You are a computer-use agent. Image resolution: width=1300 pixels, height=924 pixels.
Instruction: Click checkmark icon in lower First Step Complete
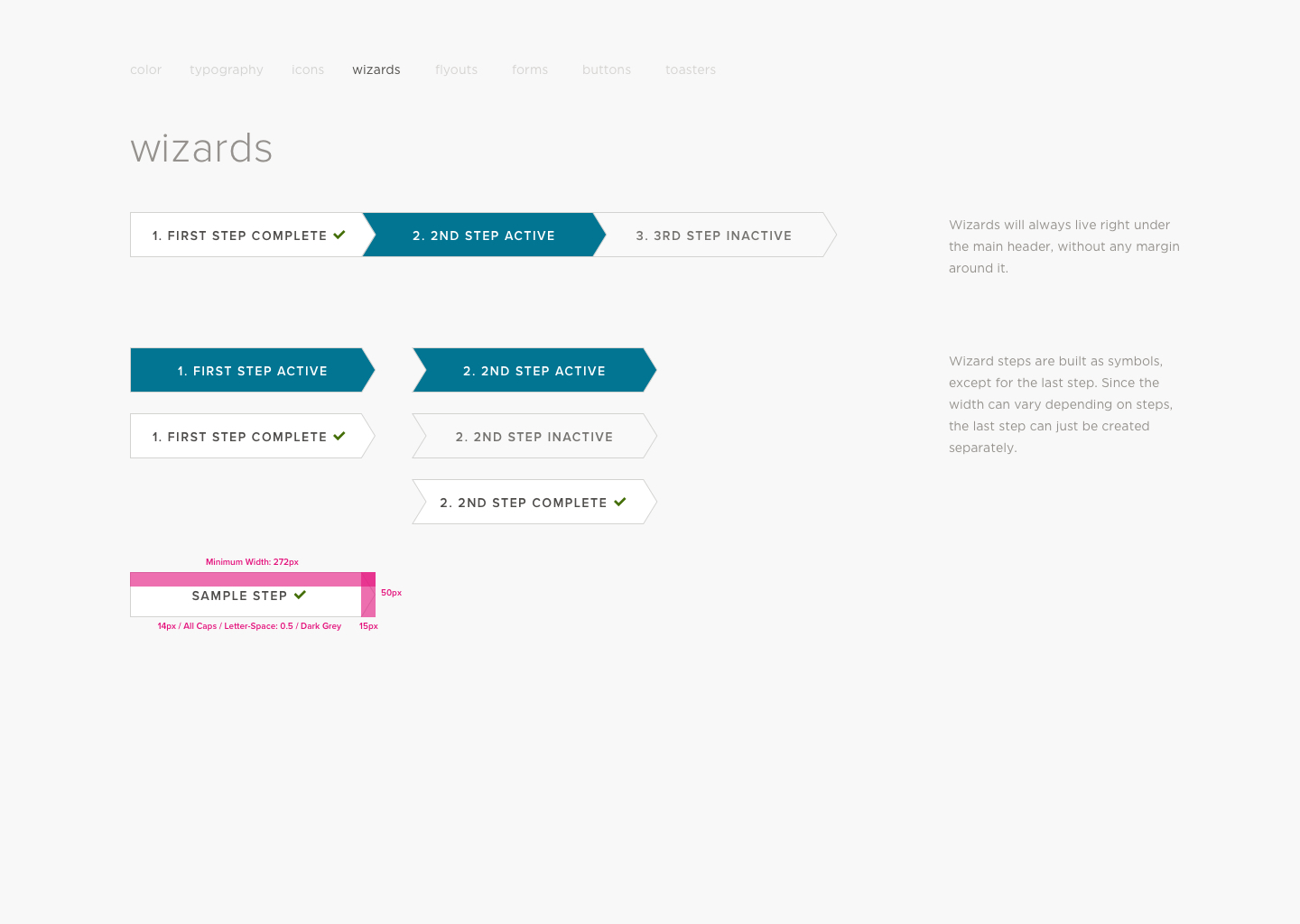pos(339,436)
